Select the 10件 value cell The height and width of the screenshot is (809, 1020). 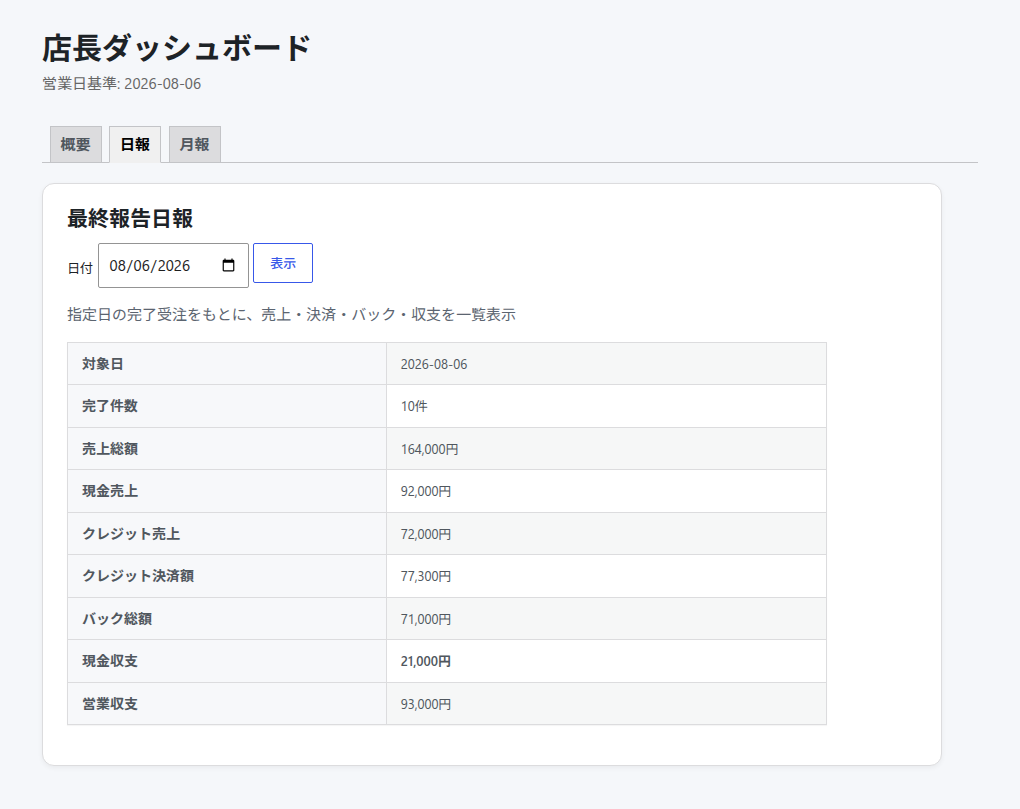coord(606,406)
